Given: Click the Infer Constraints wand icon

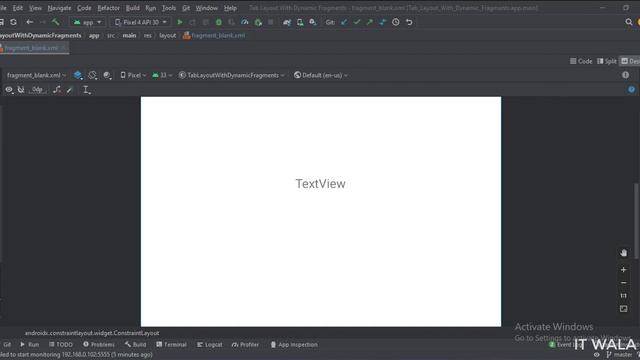Looking at the screenshot, I should 69,90.
